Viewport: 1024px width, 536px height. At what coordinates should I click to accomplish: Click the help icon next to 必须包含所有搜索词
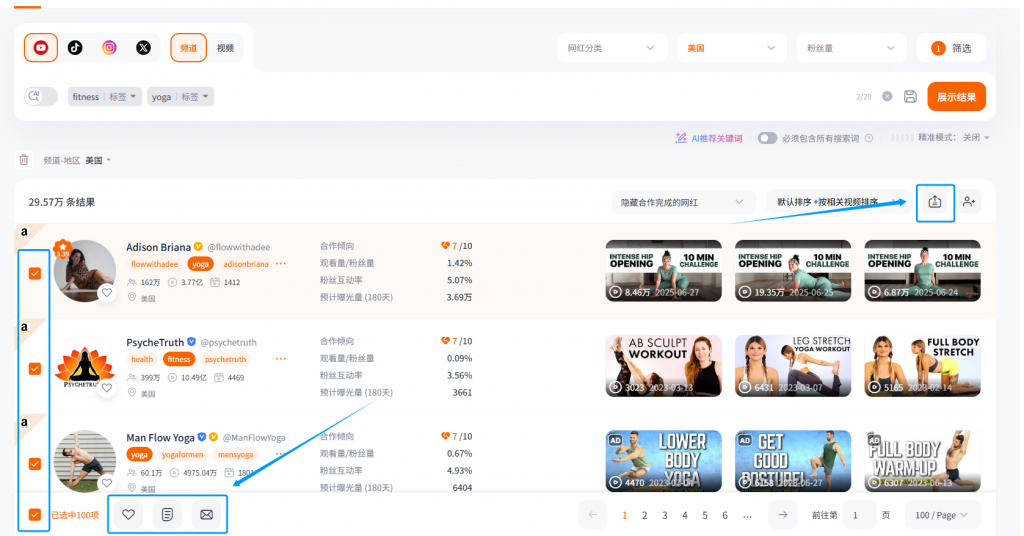pyautogui.click(x=869, y=138)
